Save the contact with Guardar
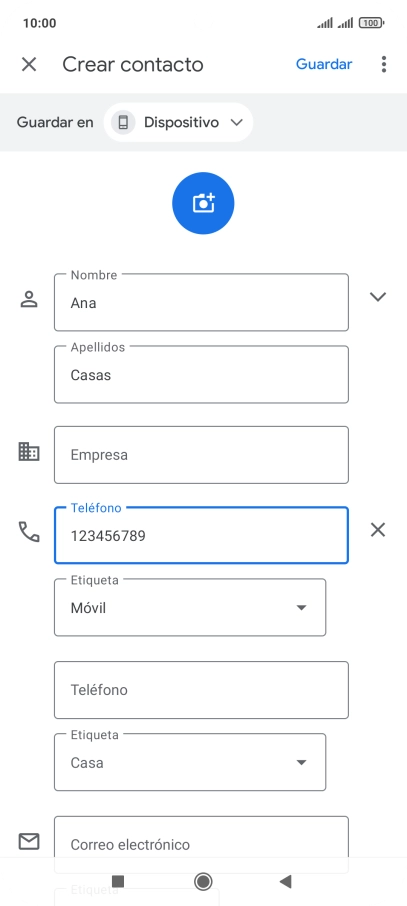Screen dimensions: 407x906 pos(324,64)
